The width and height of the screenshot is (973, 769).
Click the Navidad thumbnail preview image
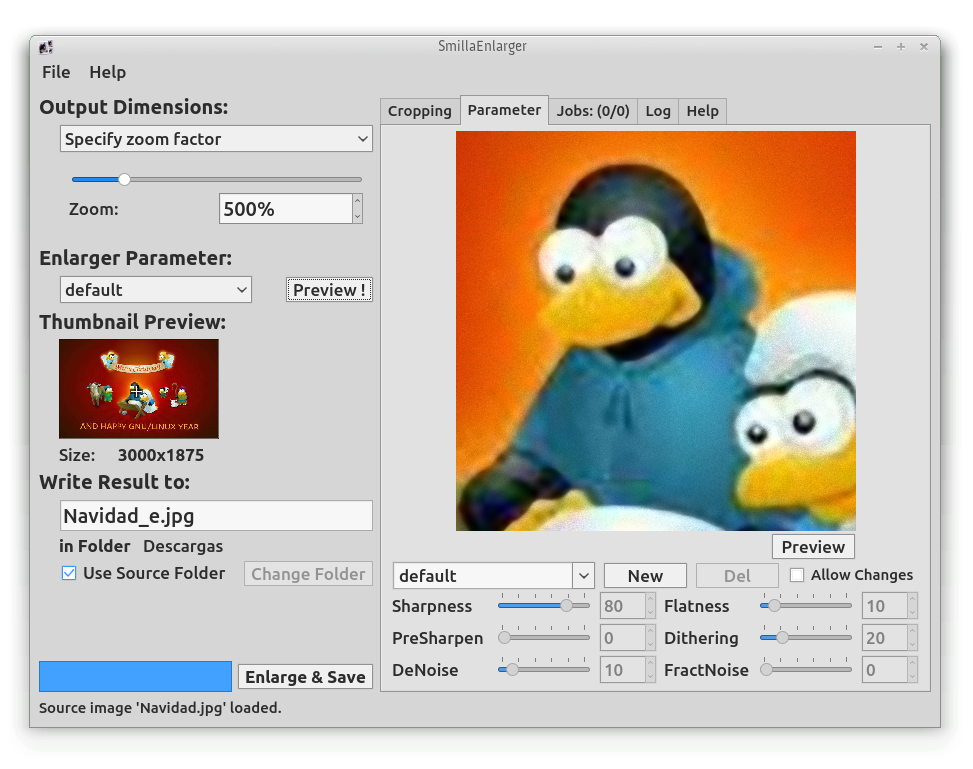tap(139, 388)
